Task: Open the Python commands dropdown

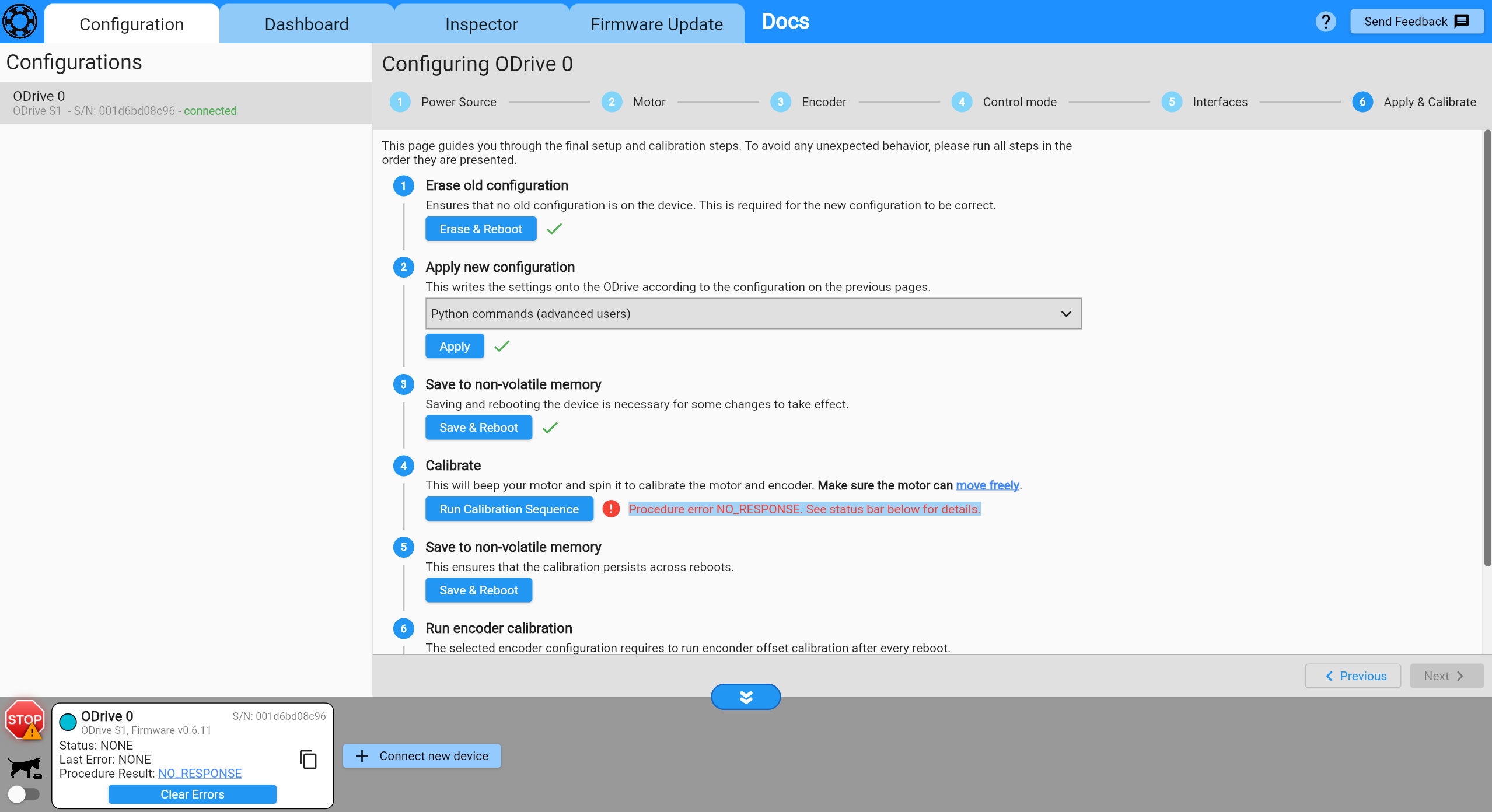Action: click(753, 314)
